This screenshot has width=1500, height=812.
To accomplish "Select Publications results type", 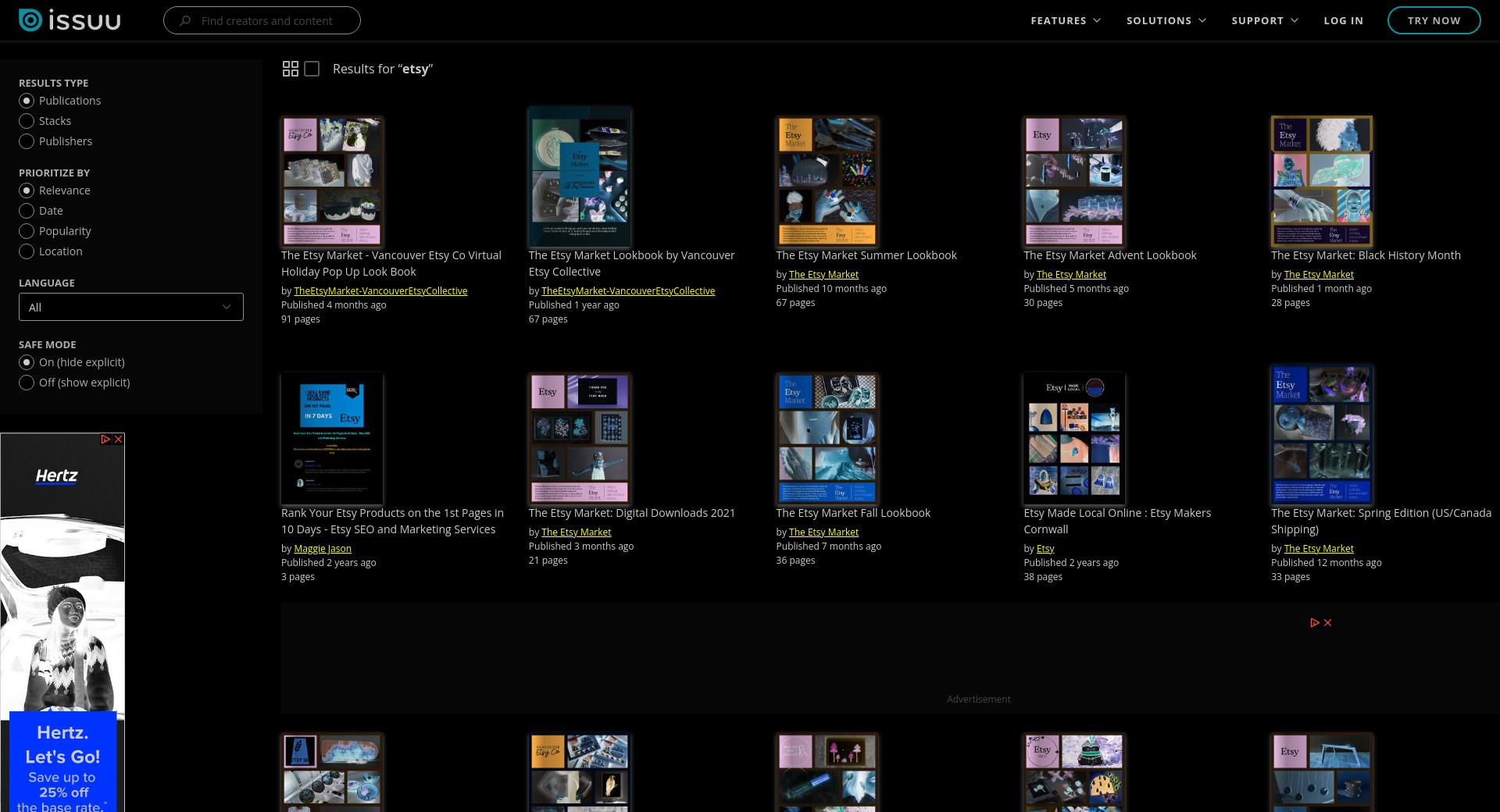I will (x=60, y=101).
